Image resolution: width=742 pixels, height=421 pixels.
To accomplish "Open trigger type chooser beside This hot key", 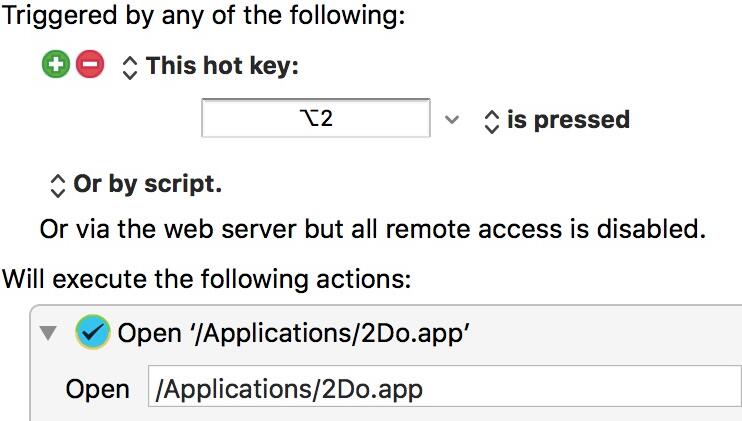I will pyautogui.click(x=130, y=68).
